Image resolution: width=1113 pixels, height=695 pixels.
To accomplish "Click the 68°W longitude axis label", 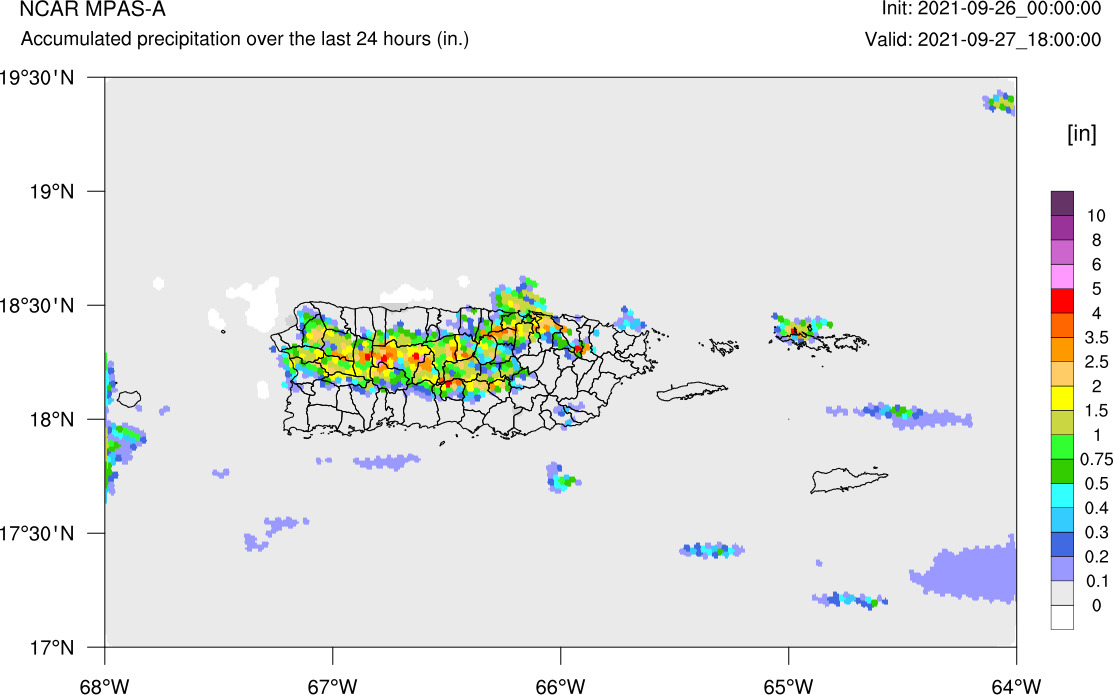I will [105, 686].
